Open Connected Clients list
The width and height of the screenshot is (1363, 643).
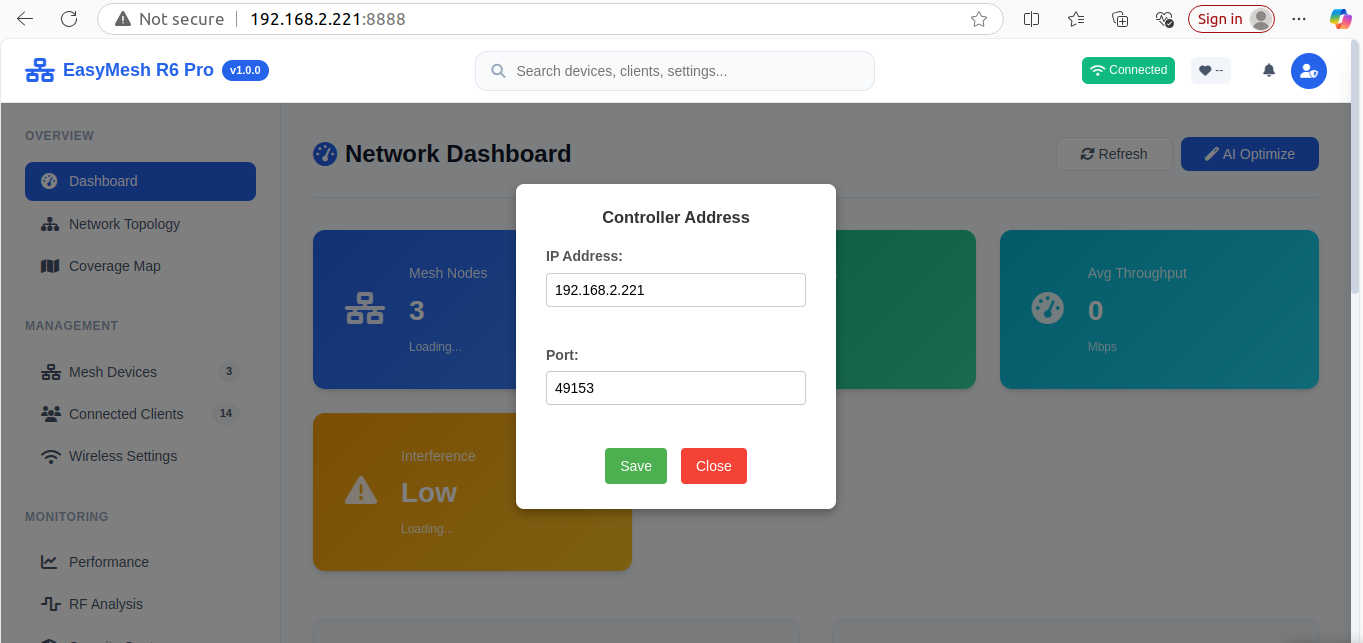tap(126, 414)
